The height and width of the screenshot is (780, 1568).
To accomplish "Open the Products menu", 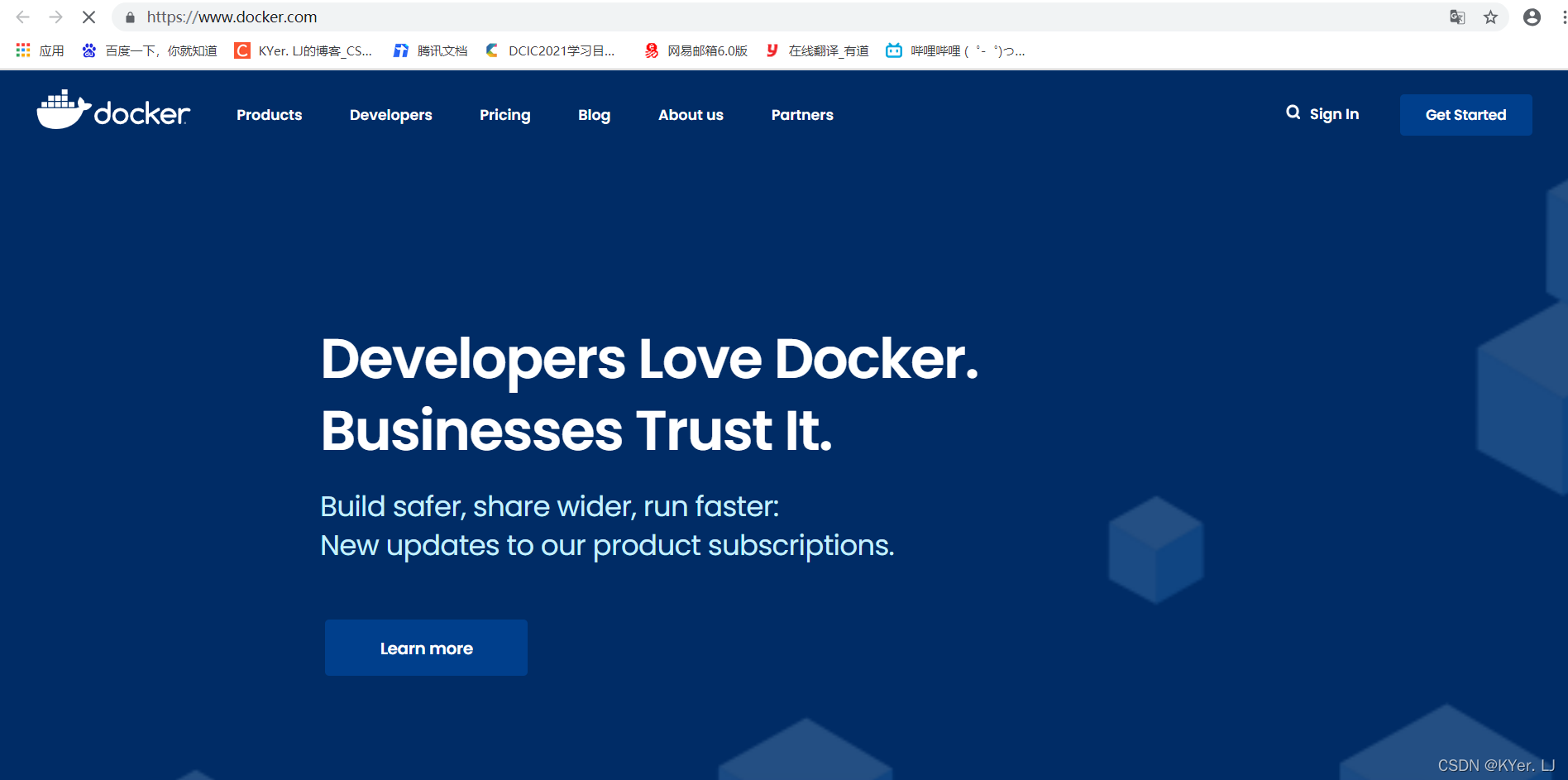I will pyautogui.click(x=269, y=115).
